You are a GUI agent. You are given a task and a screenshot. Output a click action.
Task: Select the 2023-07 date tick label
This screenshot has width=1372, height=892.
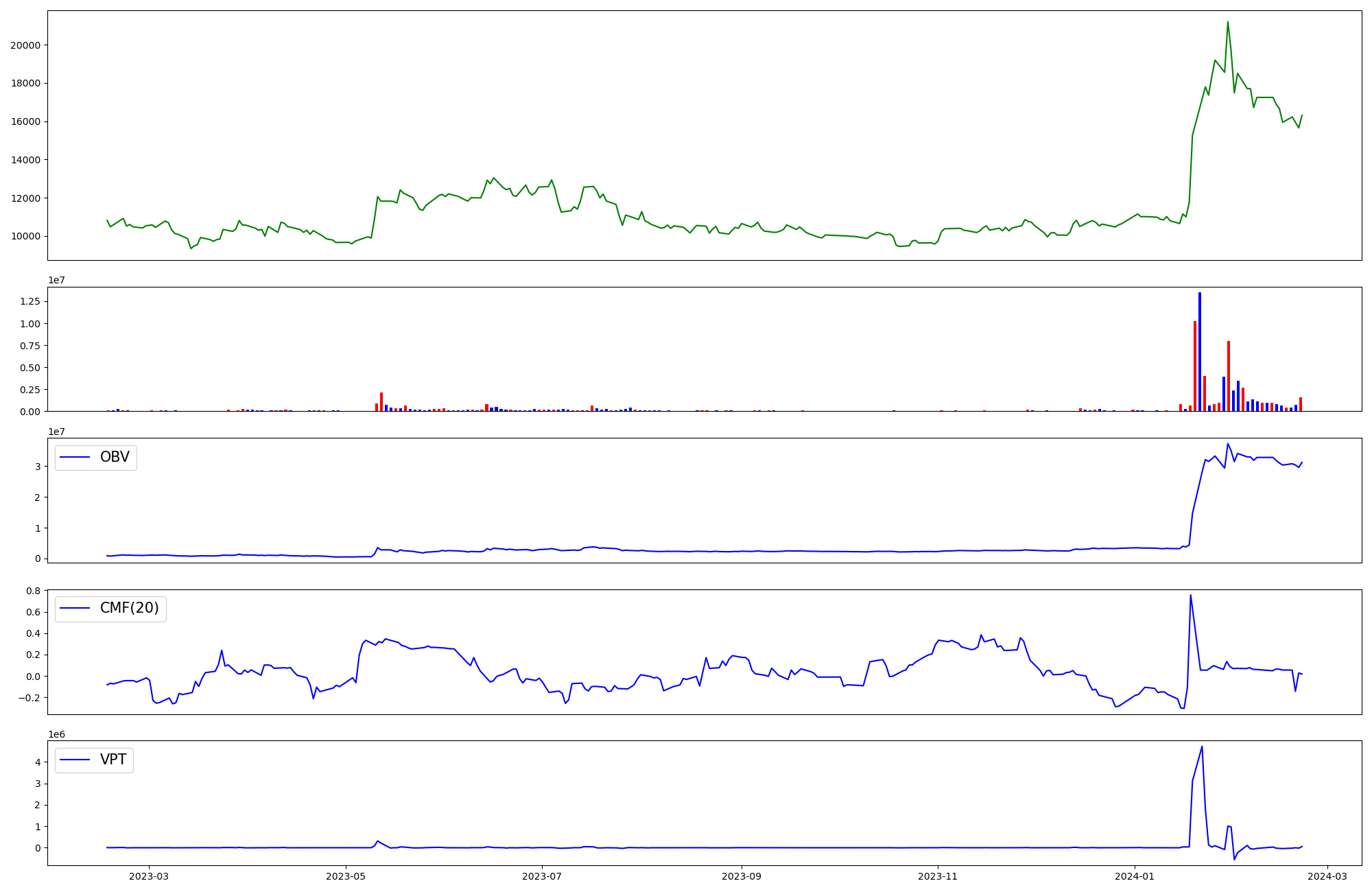[x=542, y=876]
